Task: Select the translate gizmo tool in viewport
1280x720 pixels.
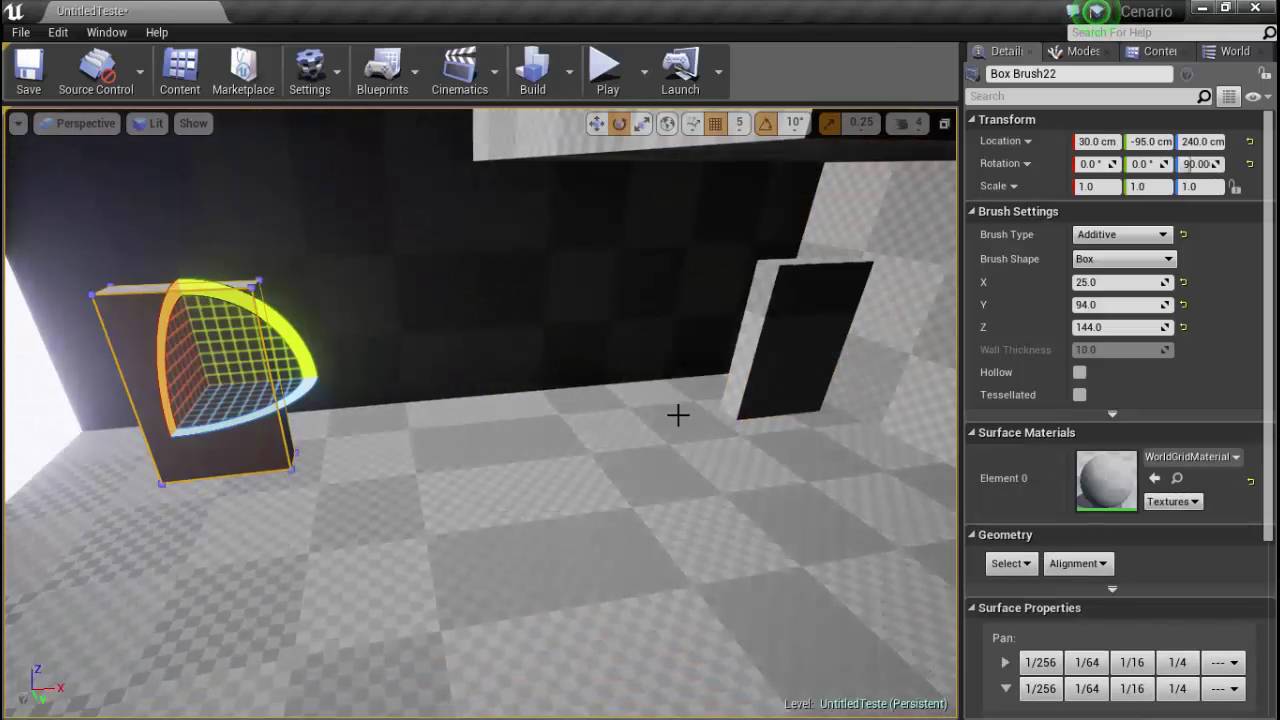Action: click(596, 123)
